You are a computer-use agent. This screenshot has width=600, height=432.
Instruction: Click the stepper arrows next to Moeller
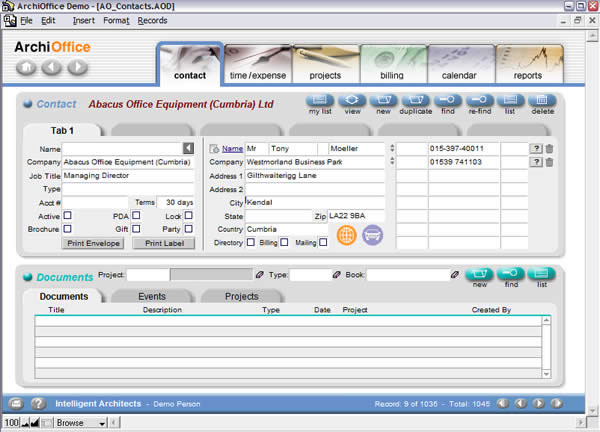coord(392,148)
